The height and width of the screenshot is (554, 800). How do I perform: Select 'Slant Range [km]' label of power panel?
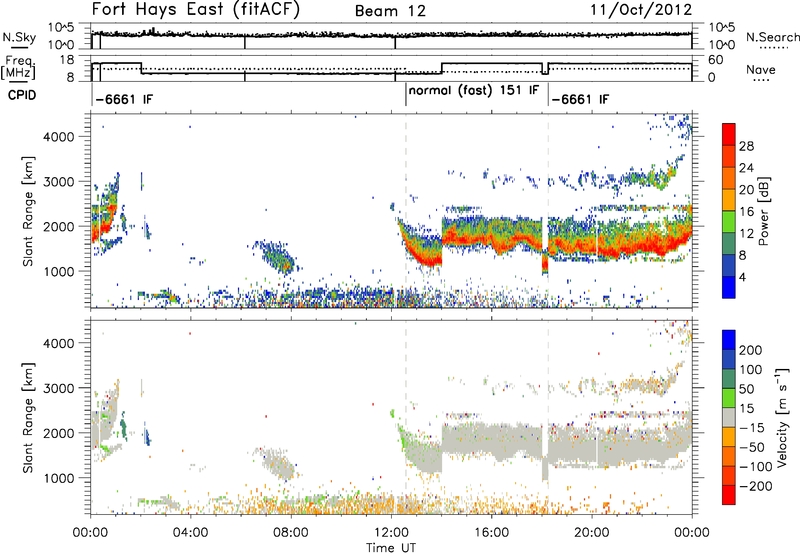click(28, 211)
